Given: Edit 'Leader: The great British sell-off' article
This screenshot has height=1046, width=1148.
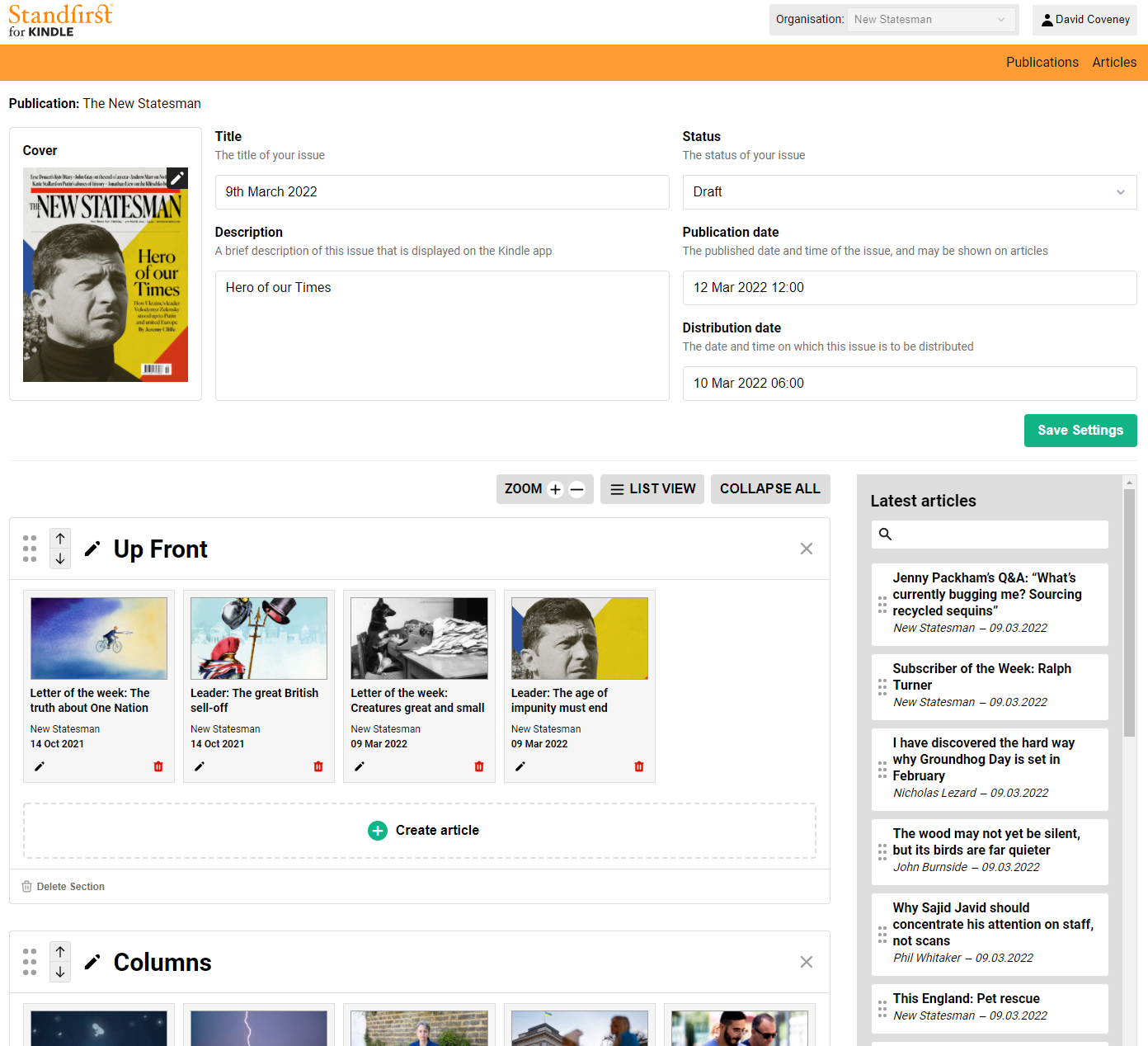Looking at the screenshot, I should point(200,766).
